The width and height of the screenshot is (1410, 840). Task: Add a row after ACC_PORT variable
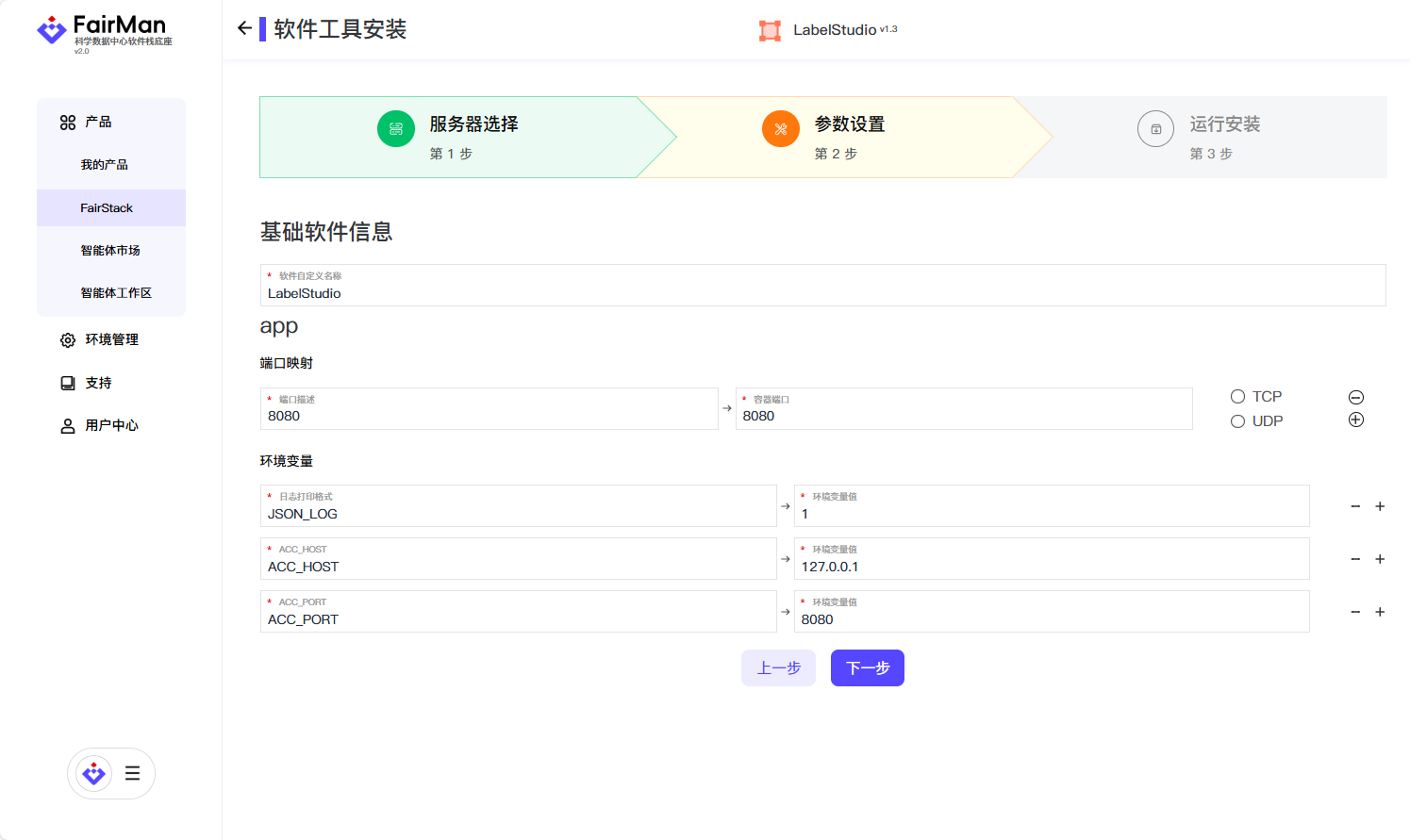[x=1380, y=613]
